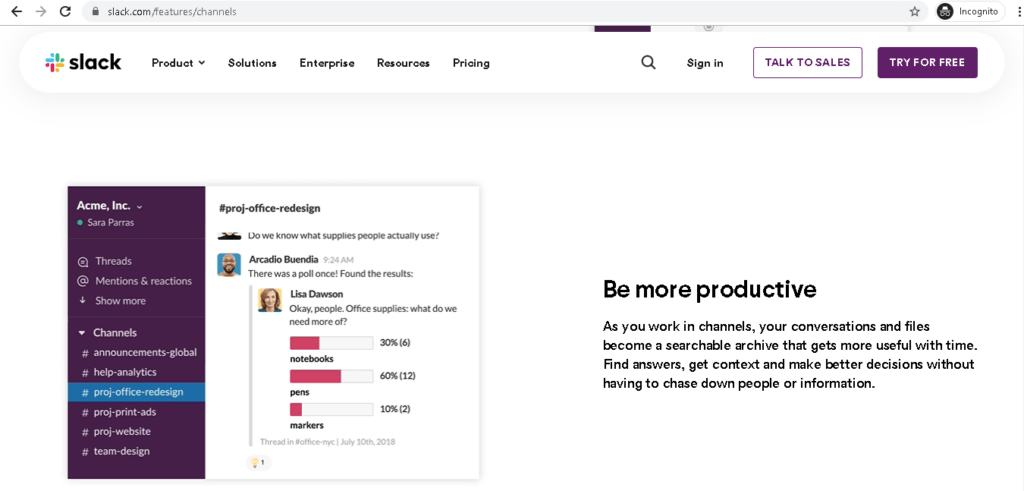
Task: Click 'Do we know what supplies' message
Action: (344, 235)
